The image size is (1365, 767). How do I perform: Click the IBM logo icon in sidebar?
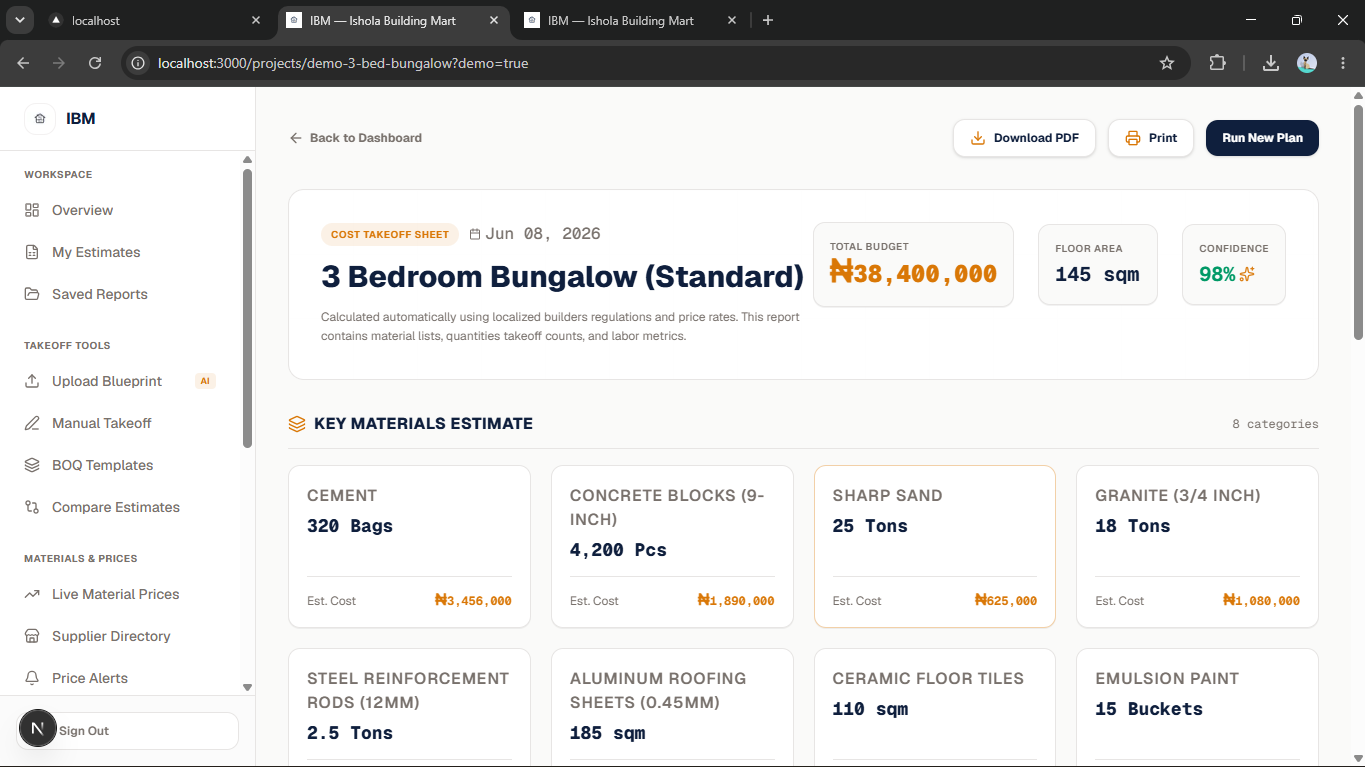pyautogui.click(x=40, y=119)
